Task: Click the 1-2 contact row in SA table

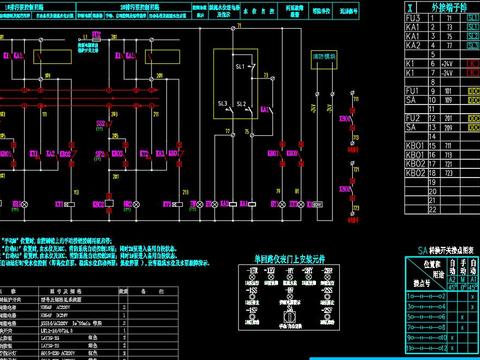Action: (x=442, y=296)
